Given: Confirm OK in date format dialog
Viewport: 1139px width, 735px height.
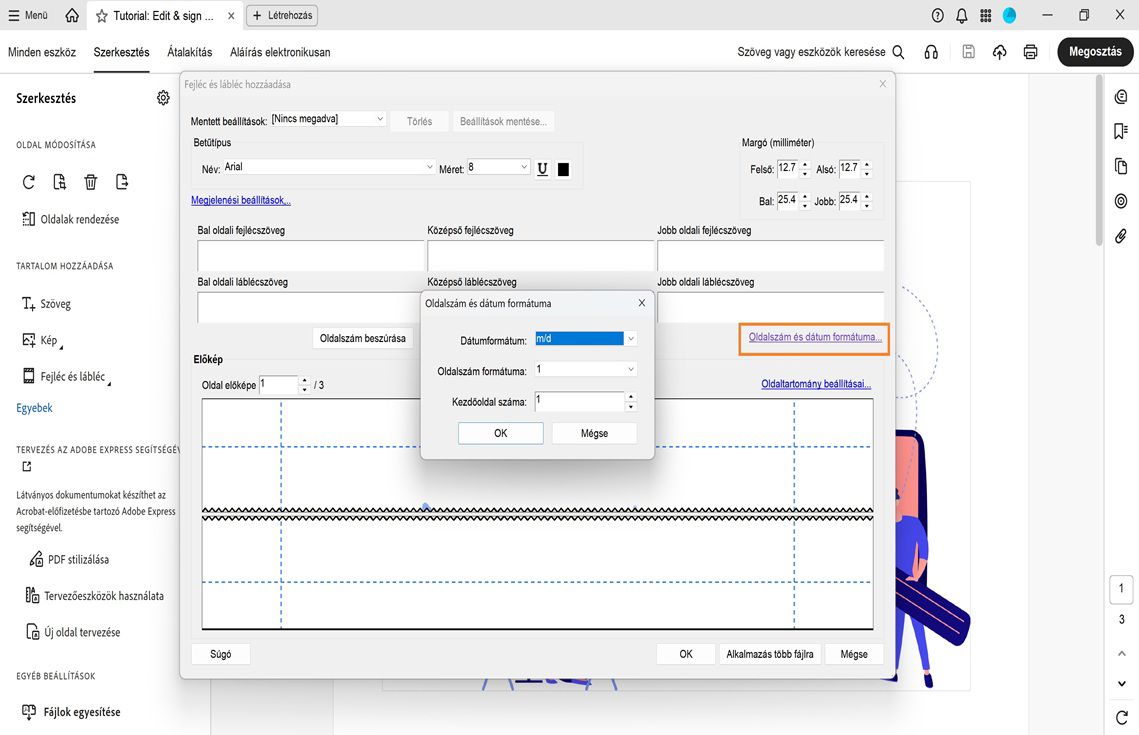Looking at the screenshot, I should [x=500, y=434].
